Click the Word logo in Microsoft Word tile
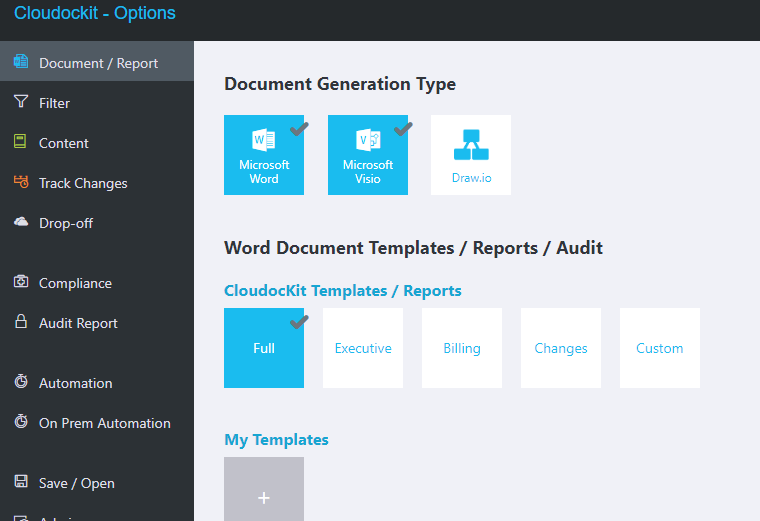Image resolution: width=760 pixels, height=521 pixels. (264, 140)
